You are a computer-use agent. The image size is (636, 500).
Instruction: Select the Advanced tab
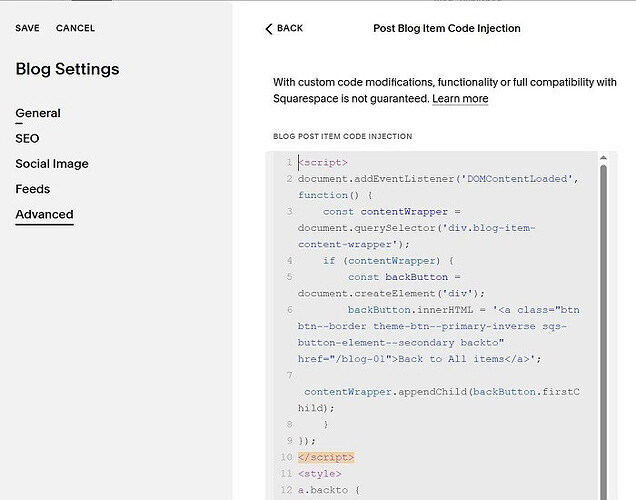pyautogui.click(x=45, y=214)
